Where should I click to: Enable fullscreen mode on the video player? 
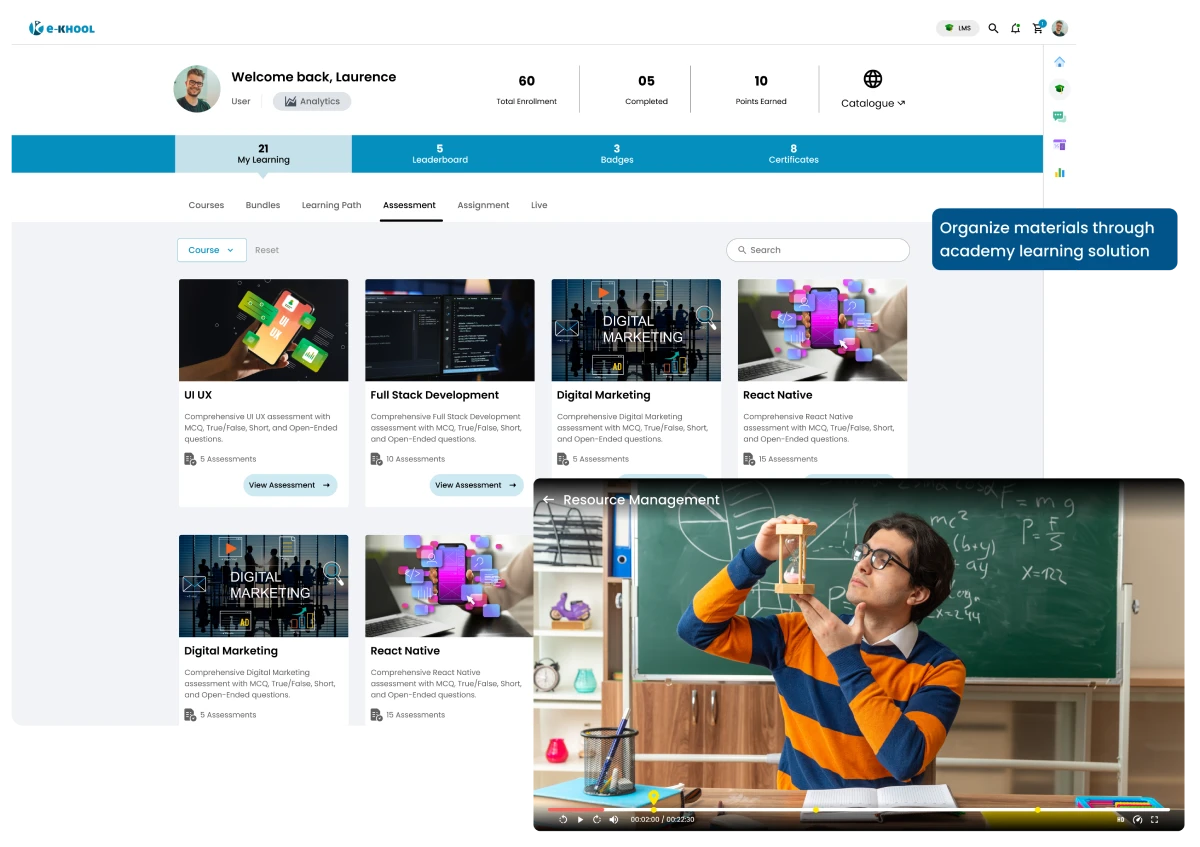tap(1153, 819)
